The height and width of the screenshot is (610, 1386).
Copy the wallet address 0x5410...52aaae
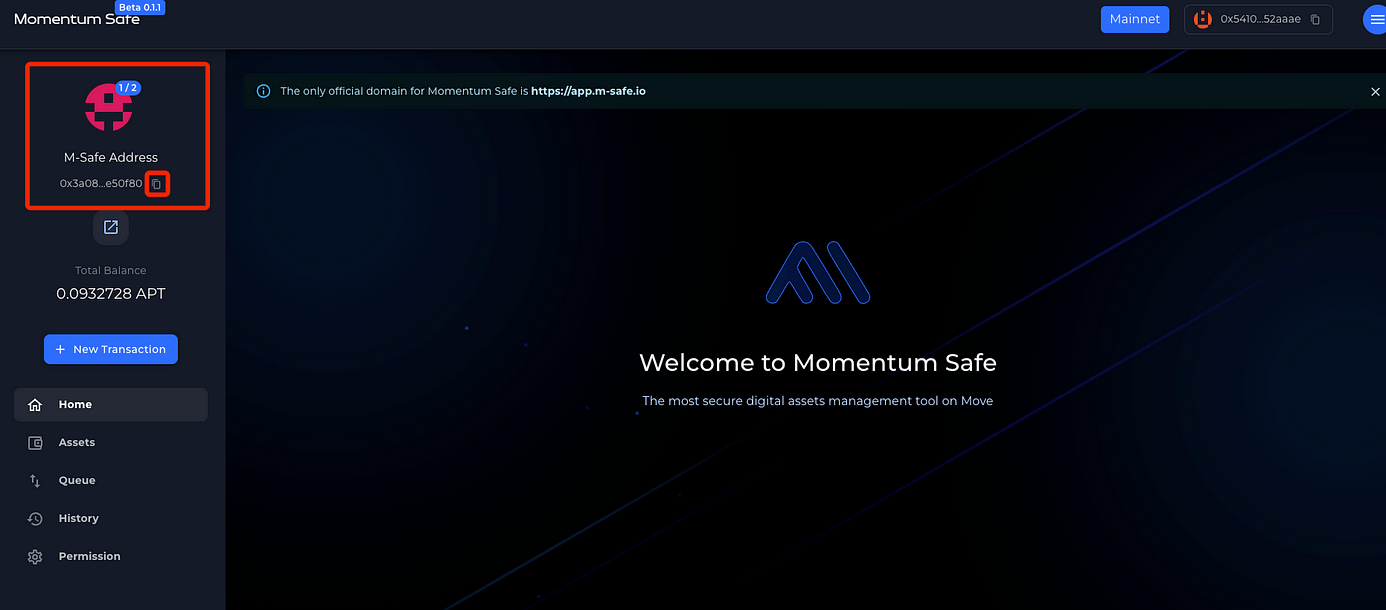(1315, 19)
